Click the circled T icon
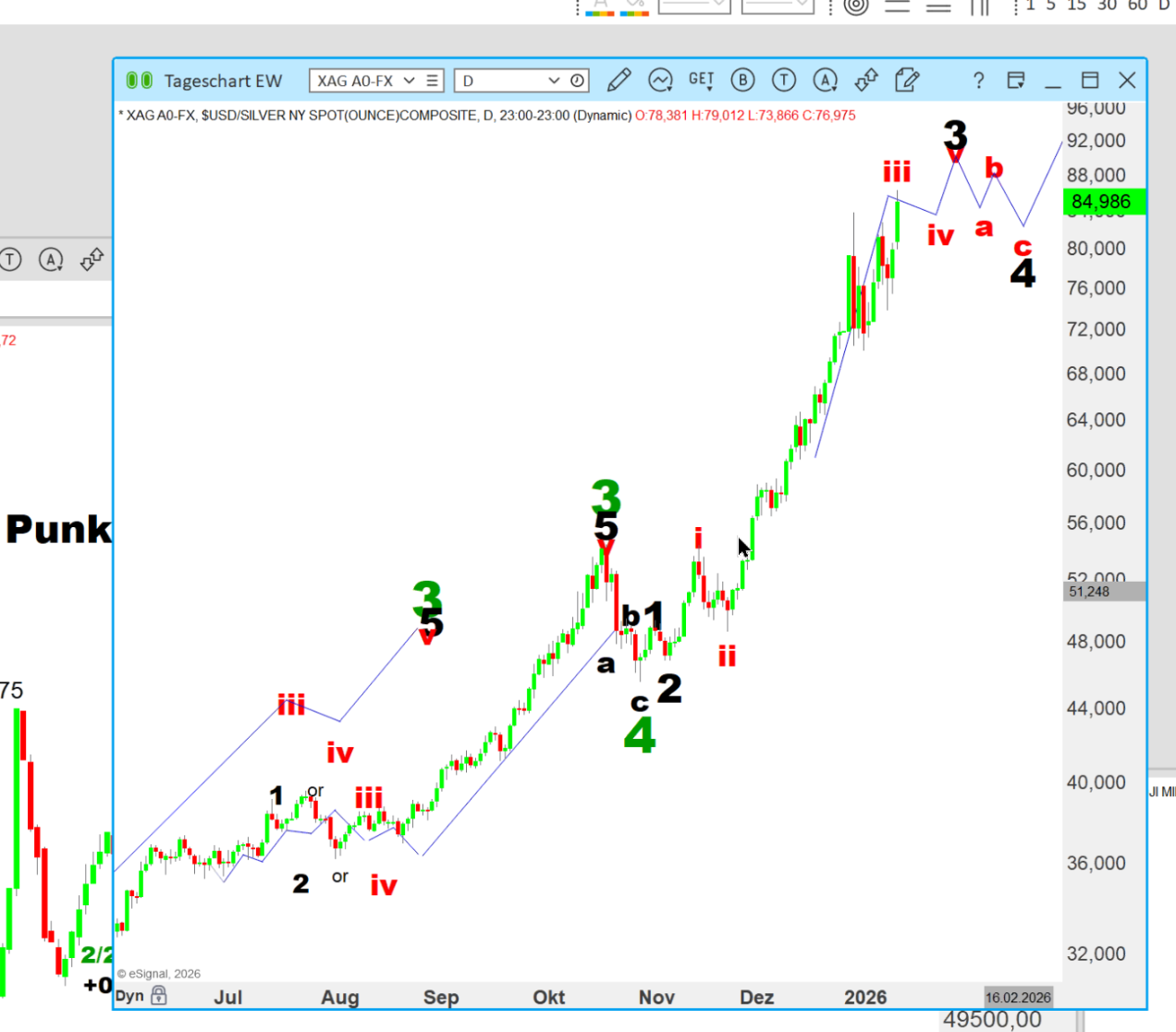Image resolution: width=1176 pixels, height=1032 pixels. [x=784, y=80]
